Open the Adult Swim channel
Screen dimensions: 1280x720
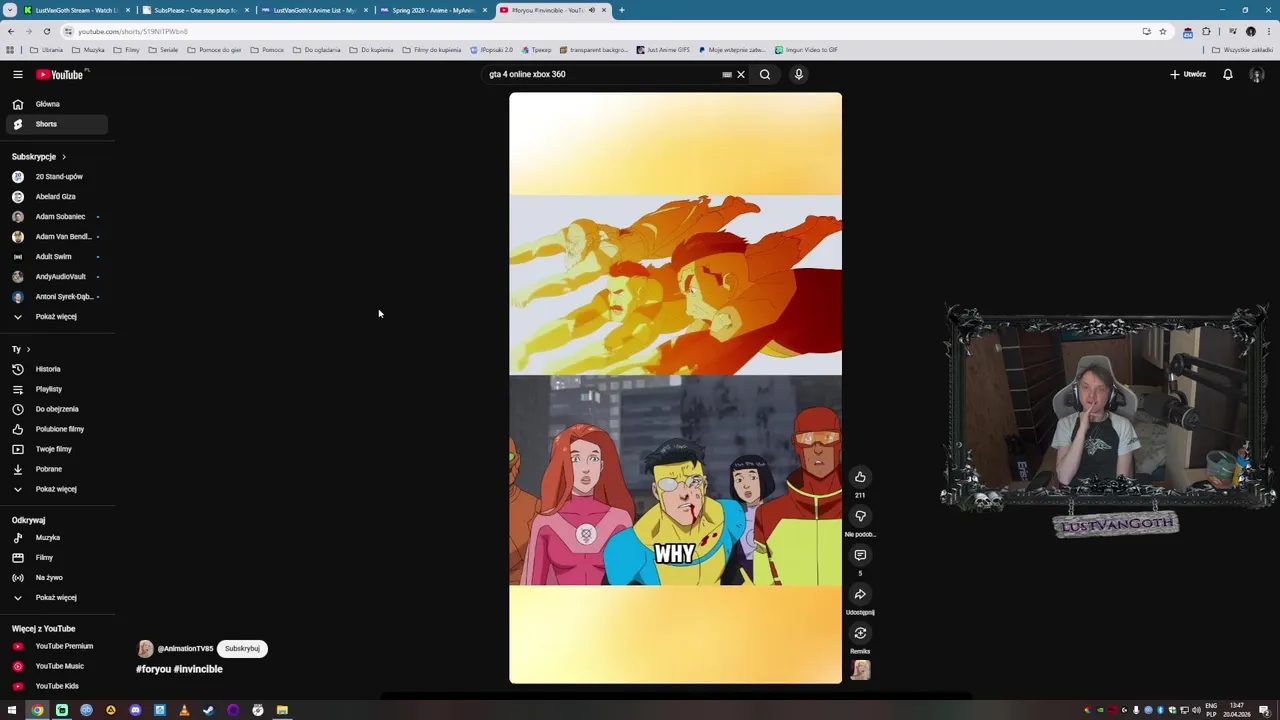pyautogui.click(x=57, y=257)
